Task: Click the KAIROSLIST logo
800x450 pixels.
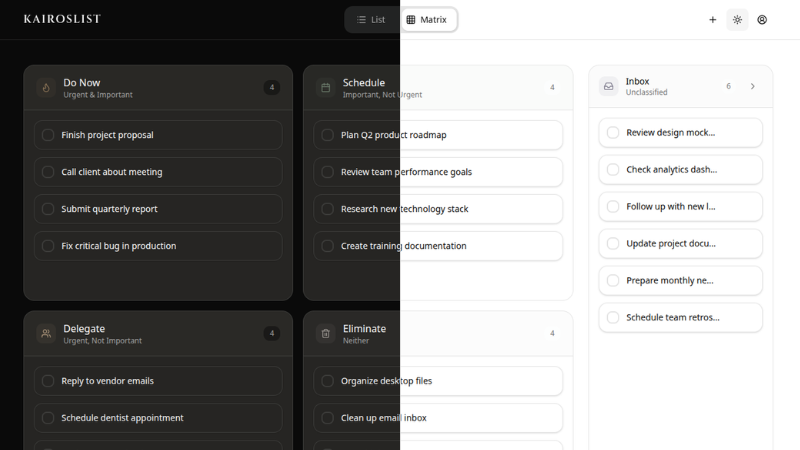Action: click(x=62, y=19)
